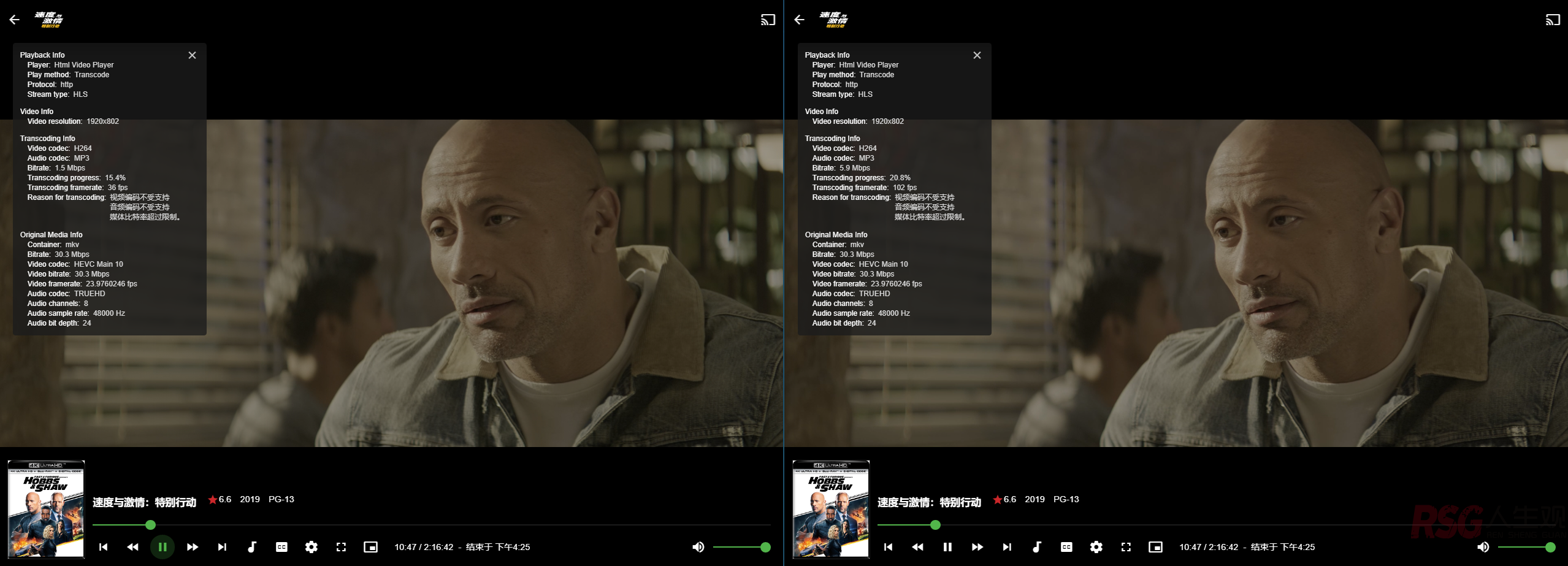Click Bitrate 5.9 Mbps in right panel

click(x=841, y=168)
